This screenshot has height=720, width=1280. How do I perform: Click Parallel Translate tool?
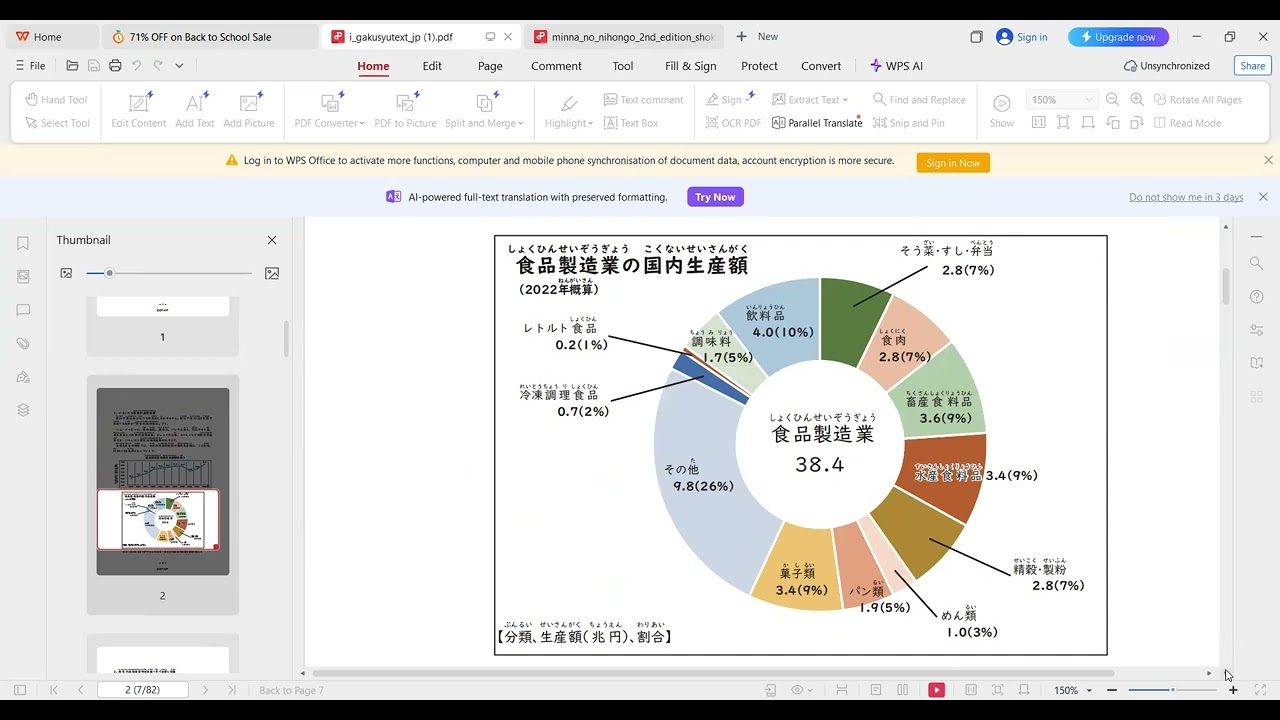[x=817, y=123]
